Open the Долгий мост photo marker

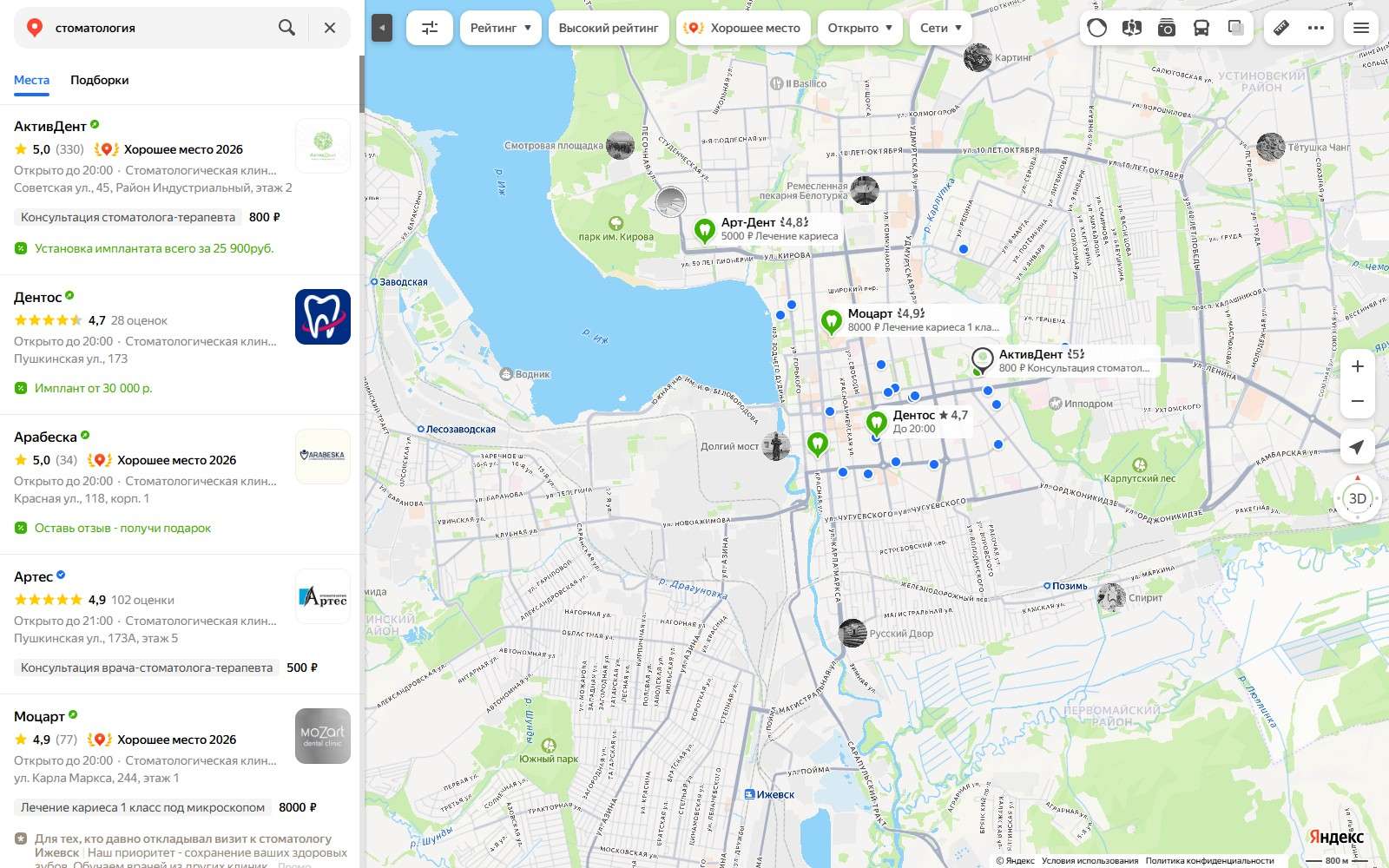point(776,446)
